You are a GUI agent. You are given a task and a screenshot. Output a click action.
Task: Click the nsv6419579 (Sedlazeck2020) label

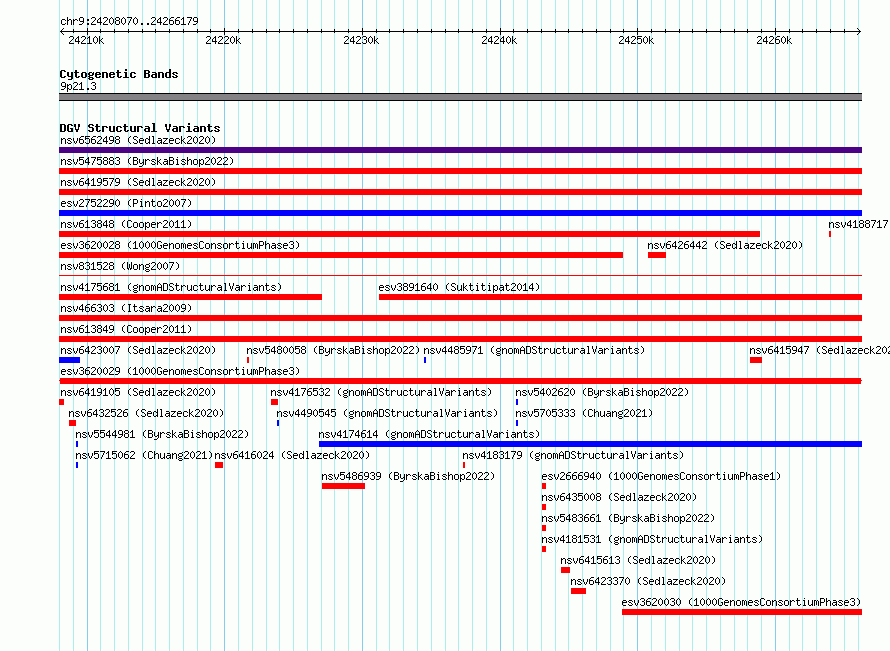pyautogui.click(x=138, y=182)
